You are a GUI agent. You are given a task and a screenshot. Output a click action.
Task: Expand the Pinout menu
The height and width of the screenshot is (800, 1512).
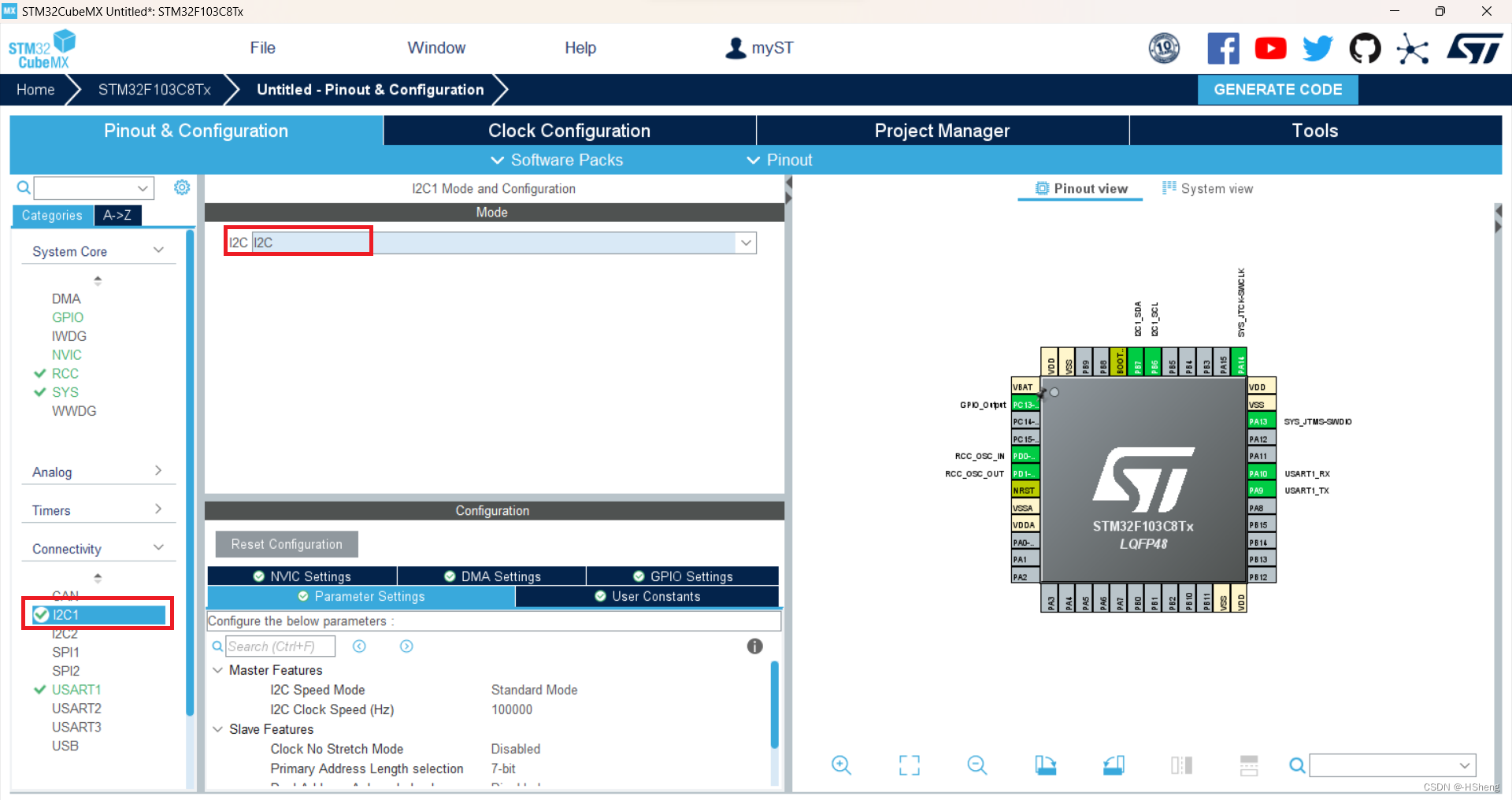(780, 160)
